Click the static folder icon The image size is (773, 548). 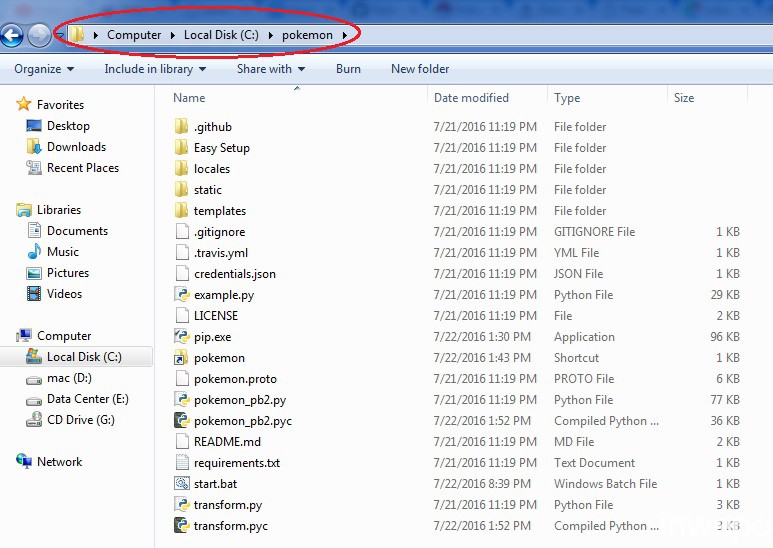pos(181,190)
